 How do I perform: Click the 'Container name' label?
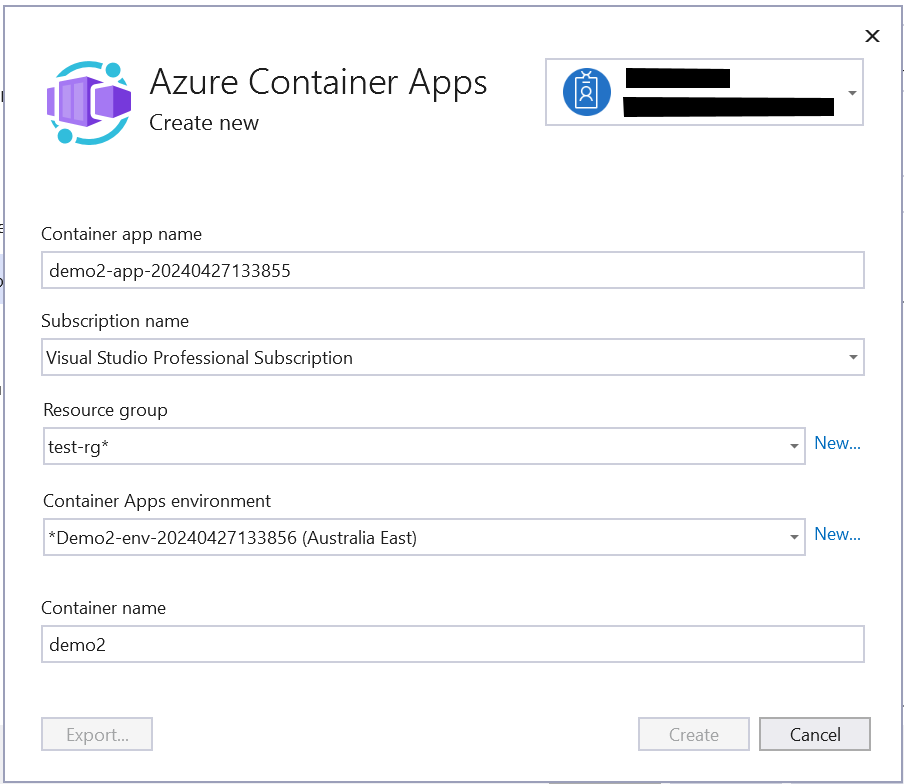click(x=104, y=608)
